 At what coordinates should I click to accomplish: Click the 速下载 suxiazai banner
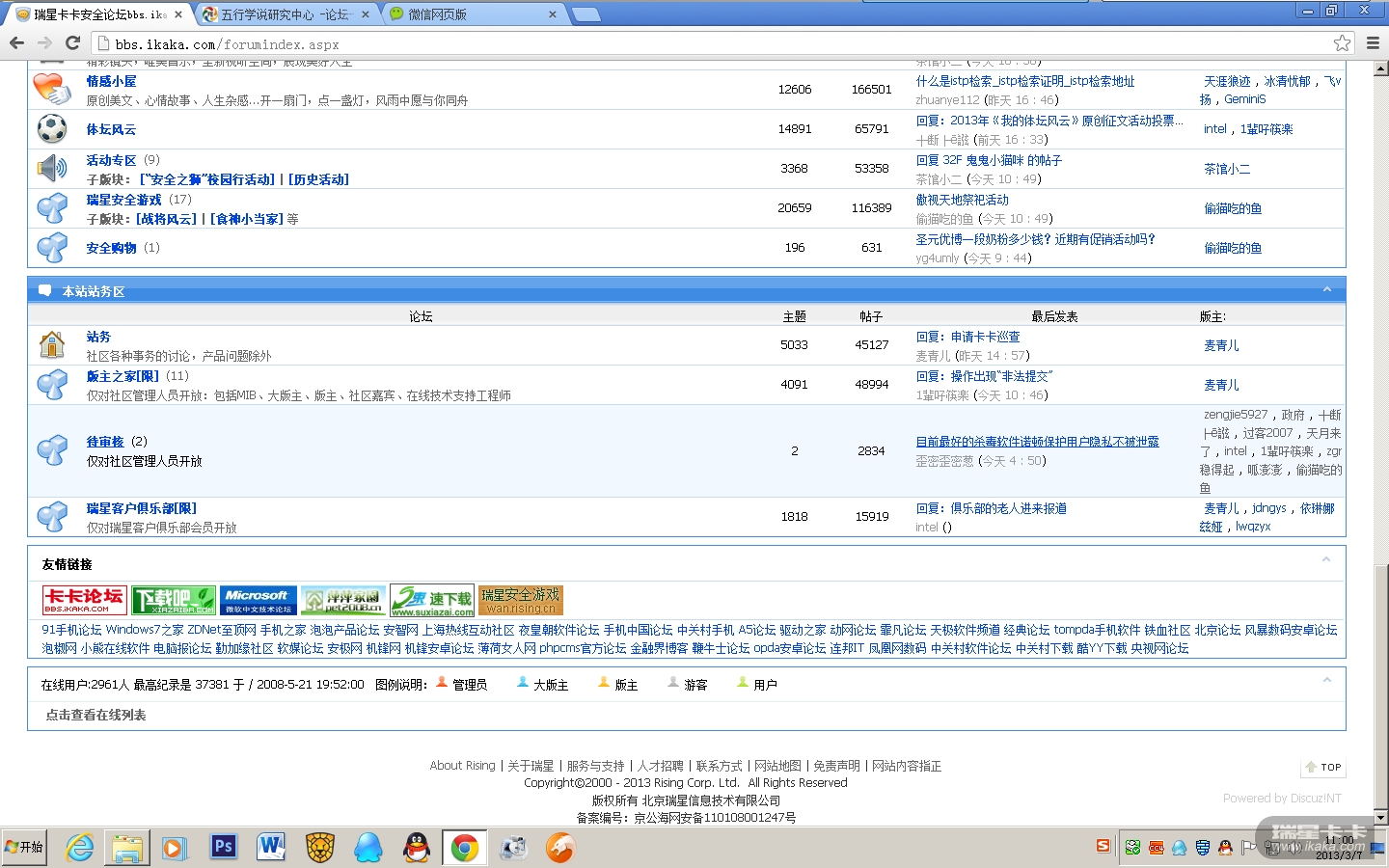[432, 600]
